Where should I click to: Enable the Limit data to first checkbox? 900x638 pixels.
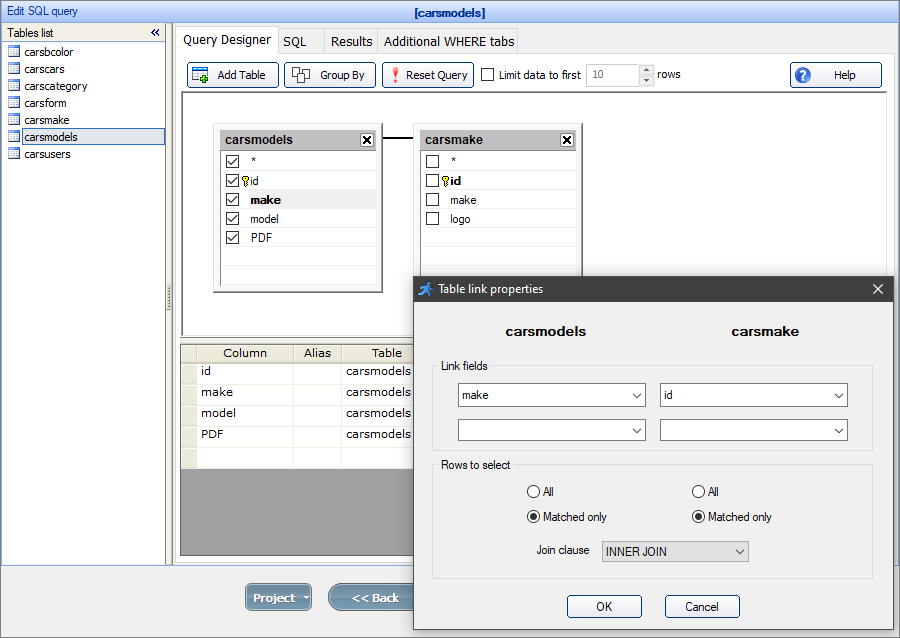click(487, 74)
